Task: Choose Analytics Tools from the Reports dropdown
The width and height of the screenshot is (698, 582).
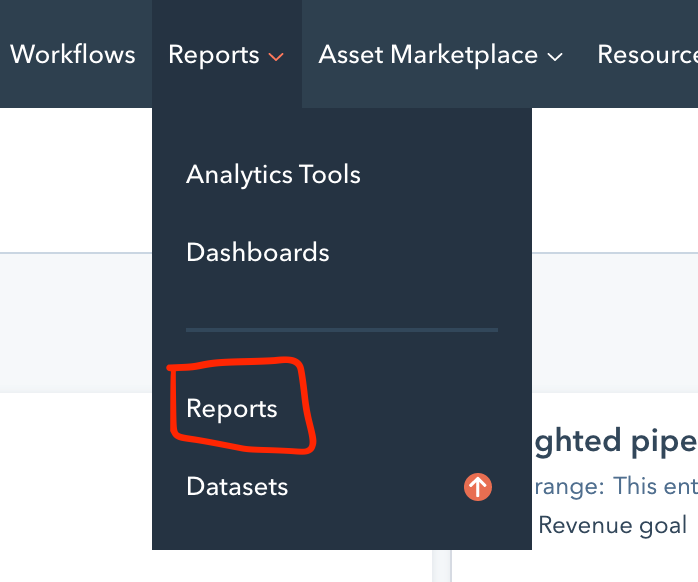Action: 273,175
